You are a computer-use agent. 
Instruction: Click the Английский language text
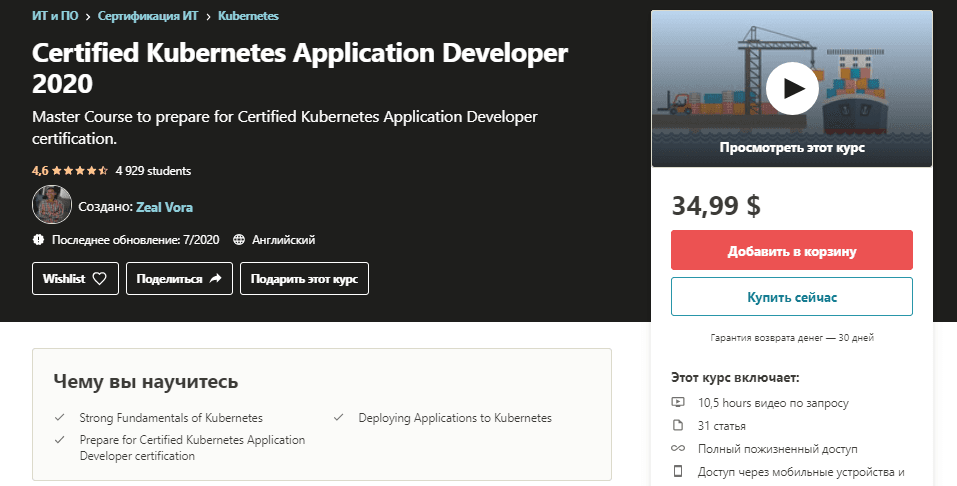click(283, 240)
